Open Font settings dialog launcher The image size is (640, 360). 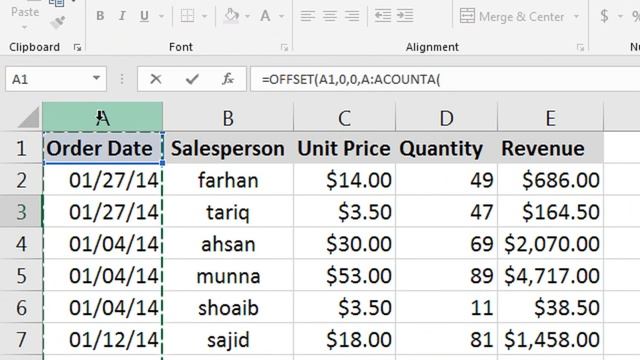(x=284, y=47)
